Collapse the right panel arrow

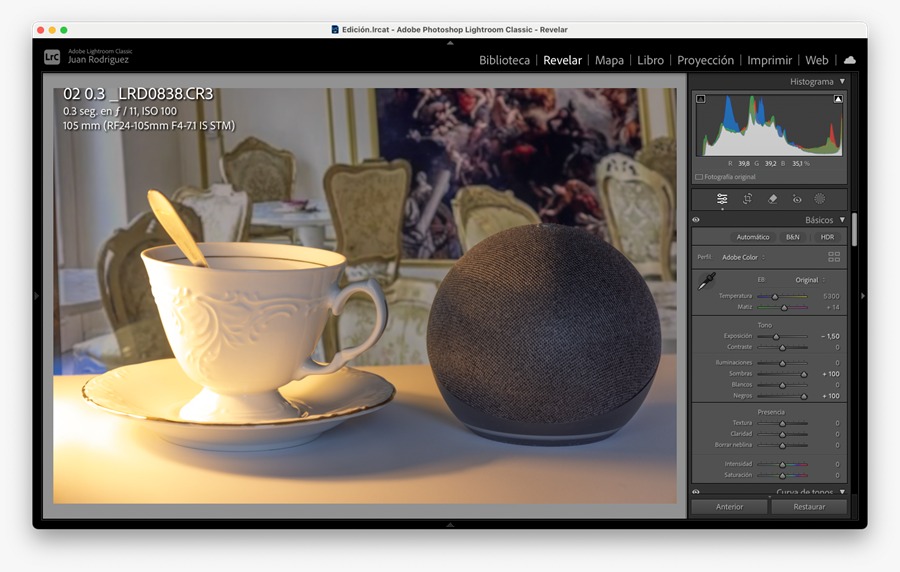[863, 296]
